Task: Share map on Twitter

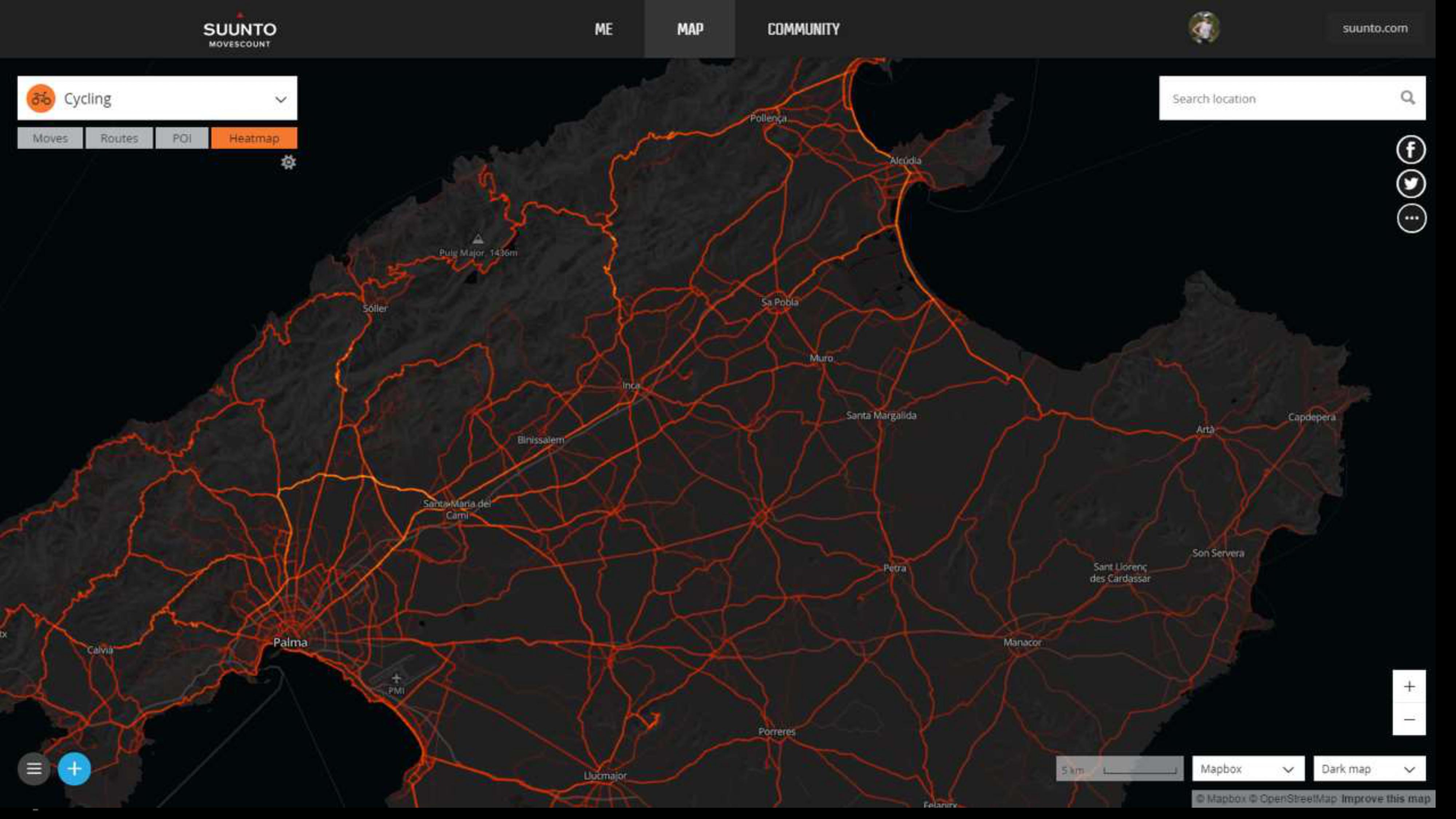Action: tap(1411, 184)
